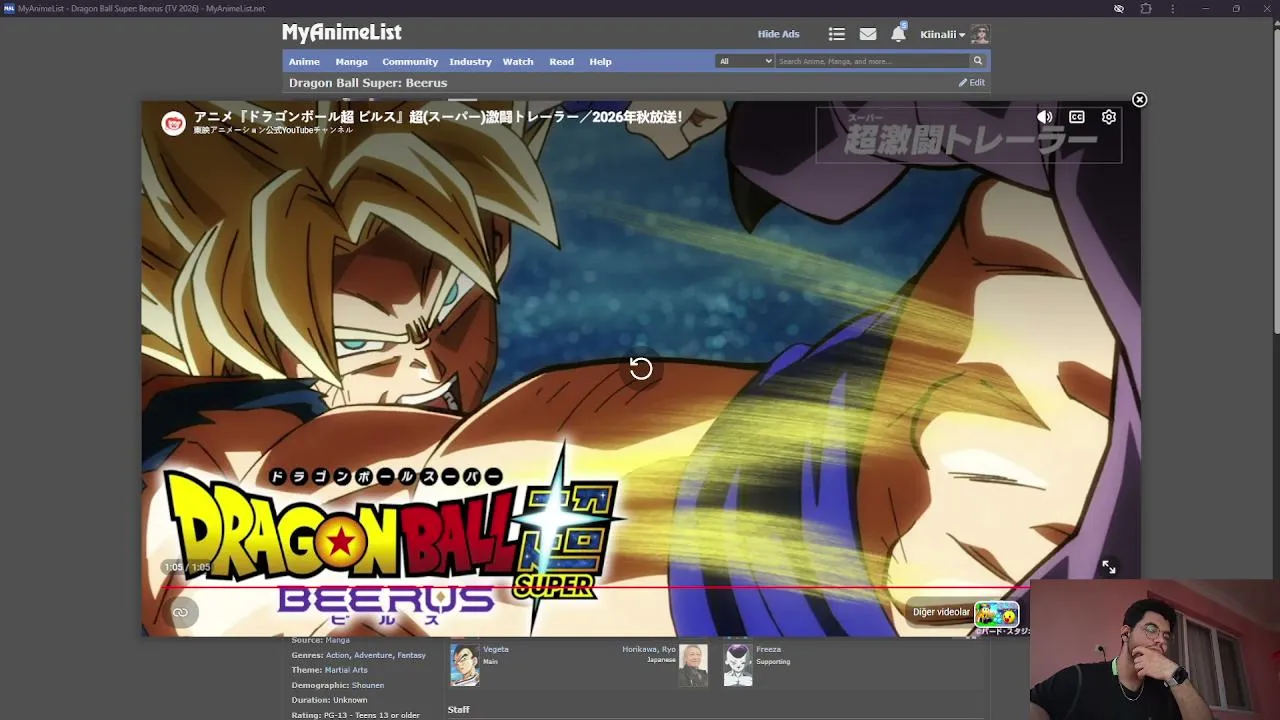1280x720 pixels.
Task: Open the trailer title link on YouTube
Action: [439, 117]
